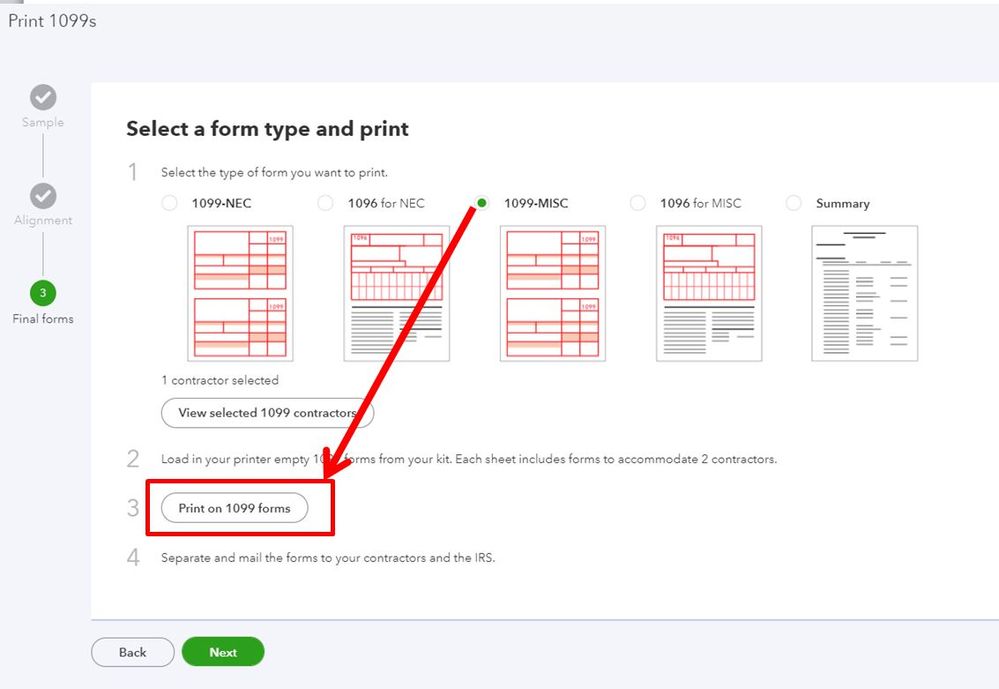Click the 1096 for NEC preview thumbnail

click(x=396, y=293)
